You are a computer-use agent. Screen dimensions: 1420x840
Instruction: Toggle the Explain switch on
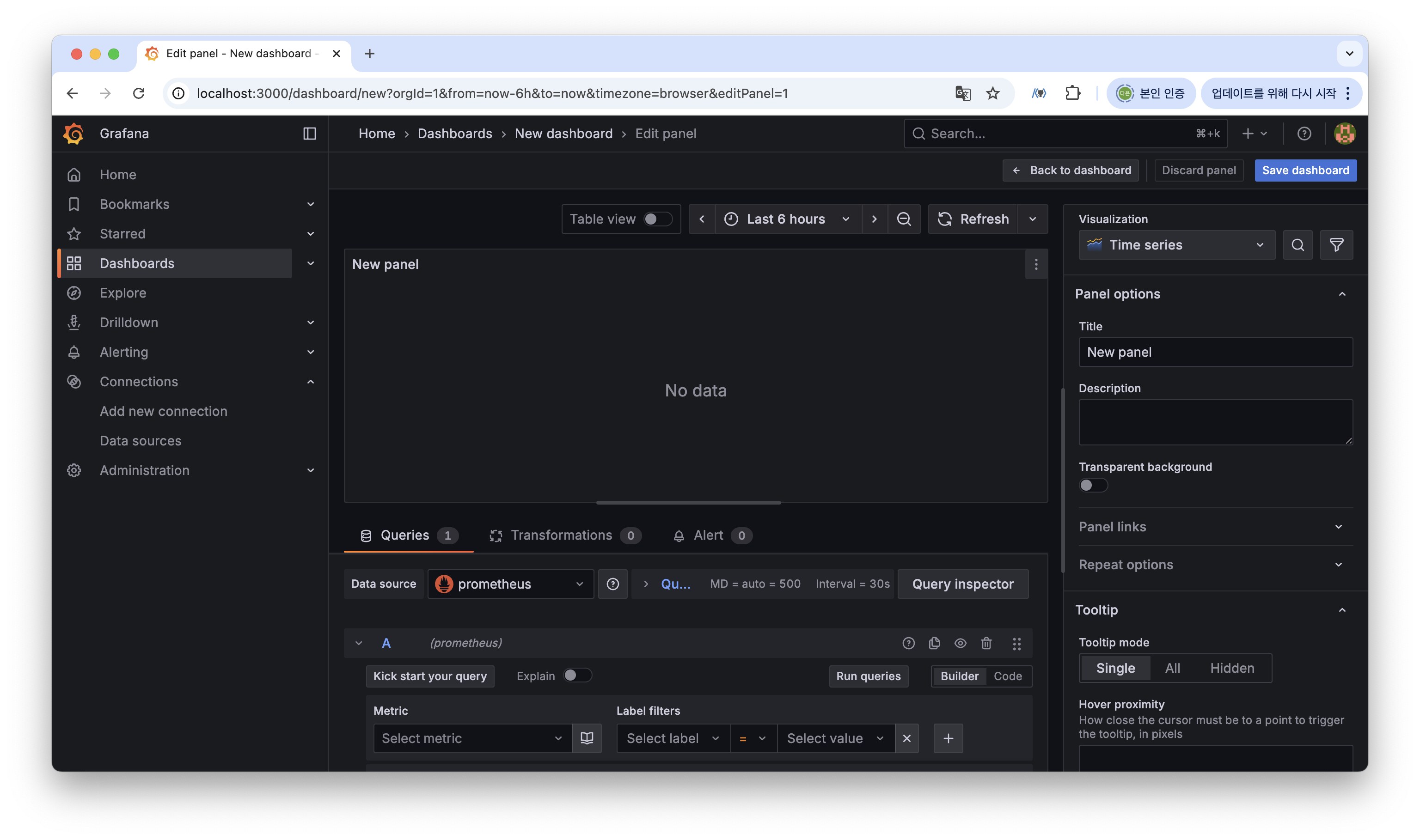pos(576,676)
